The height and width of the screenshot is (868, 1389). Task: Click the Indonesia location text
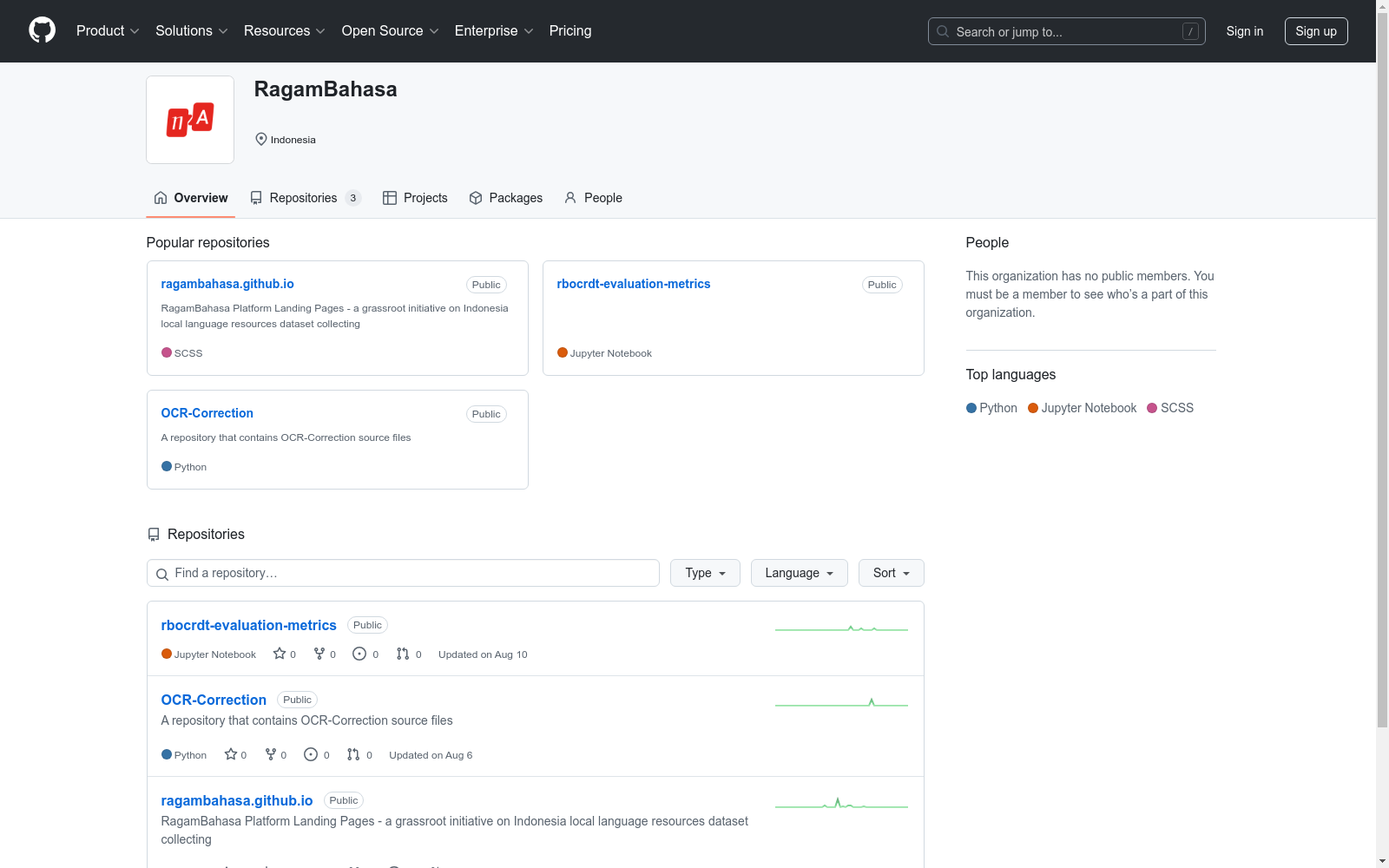click(x=293, y=140)
